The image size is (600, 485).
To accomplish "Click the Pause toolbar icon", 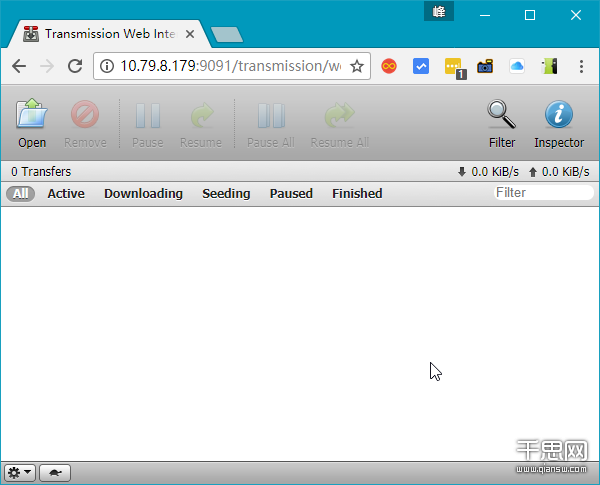I will click(x=148, y=115).
